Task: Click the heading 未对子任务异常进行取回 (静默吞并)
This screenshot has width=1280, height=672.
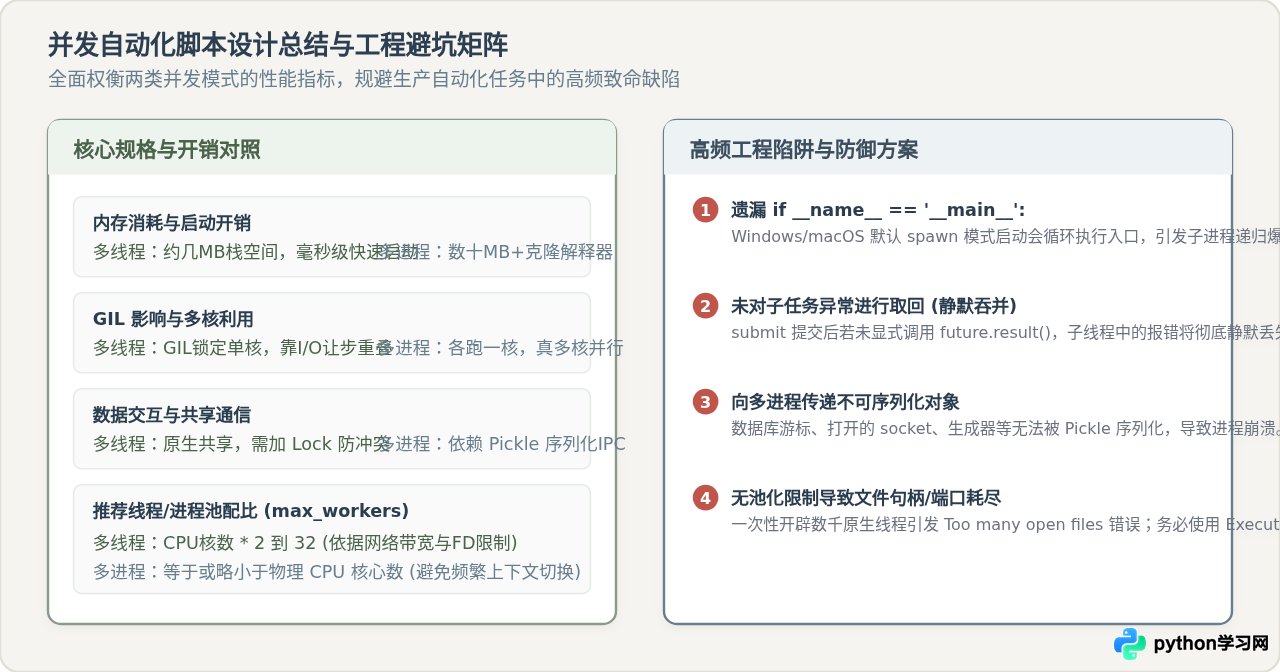Action: (874, 306)
